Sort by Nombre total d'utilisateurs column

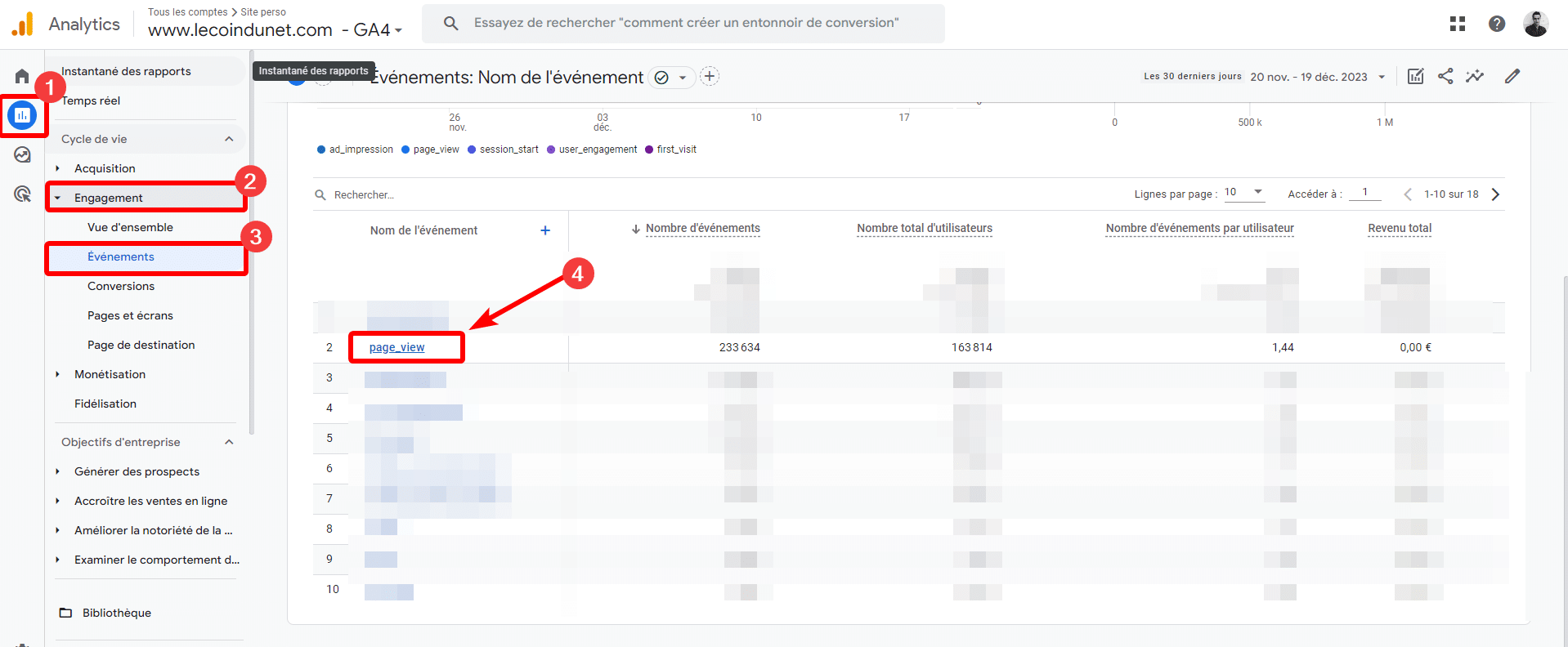[x=924, y=229]
